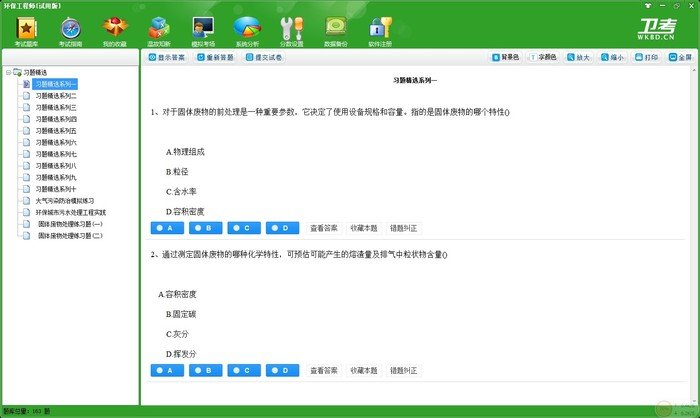Collapse the 习题精选 tree root node
Image resolution: width=700 pixels, height=418 pixels.
pos(8,72)
